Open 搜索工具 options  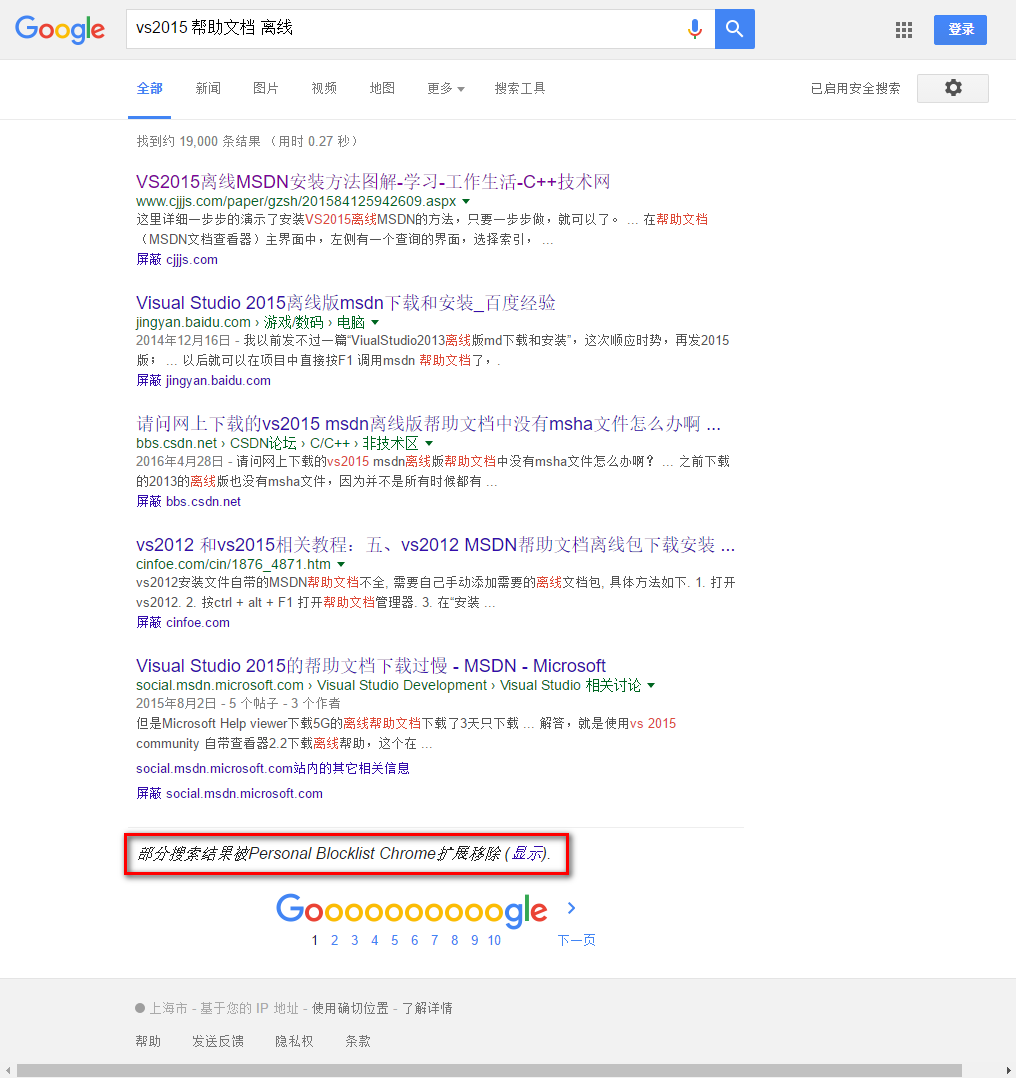pyautogui.click(x=520, y=89)
